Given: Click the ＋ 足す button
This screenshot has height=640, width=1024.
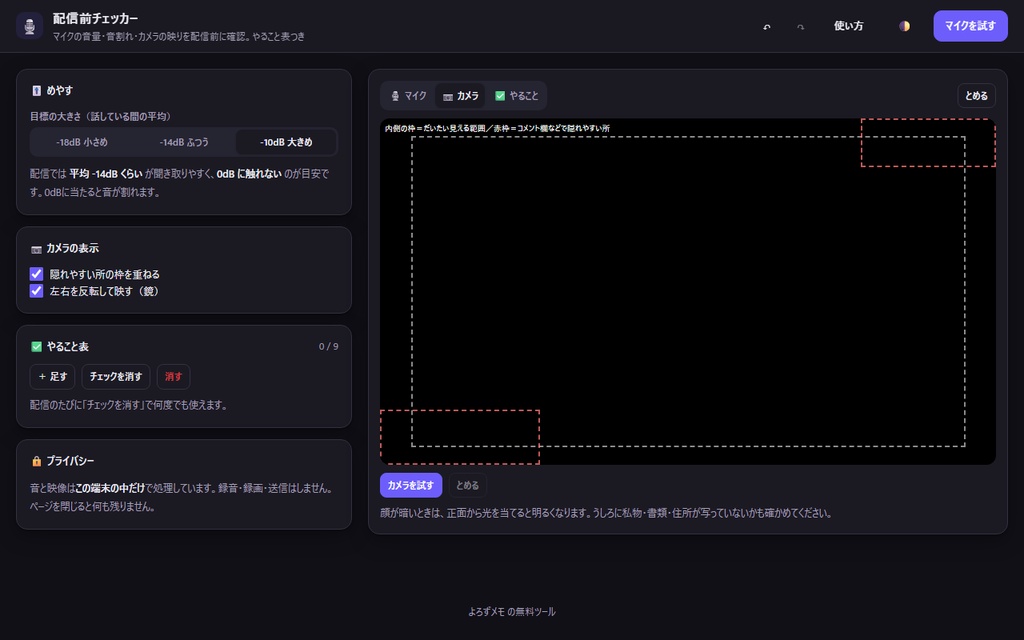Looking at the screenshot, I should tap(52, 377).
